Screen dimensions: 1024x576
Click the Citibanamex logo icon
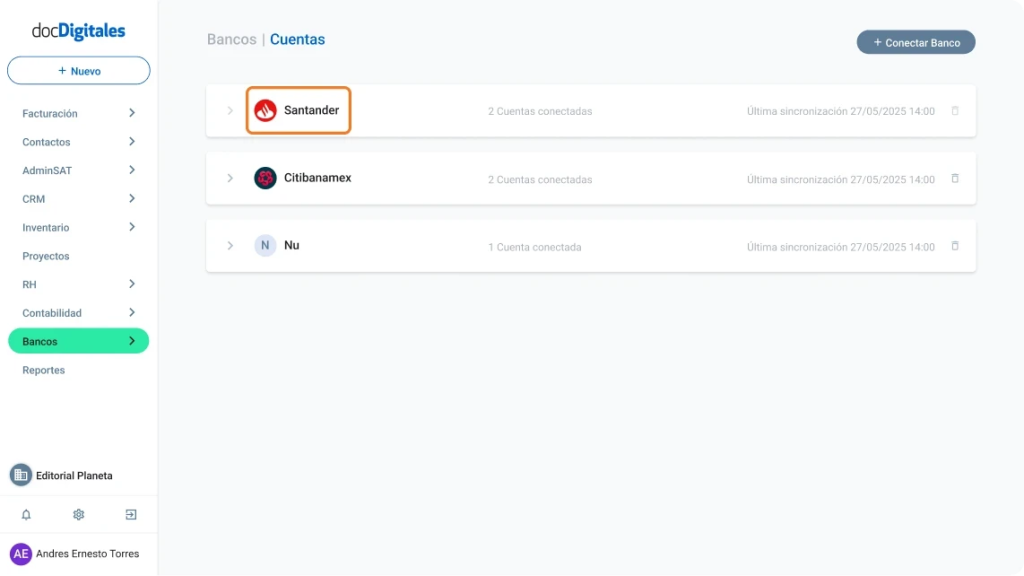(x=265, y=178)
